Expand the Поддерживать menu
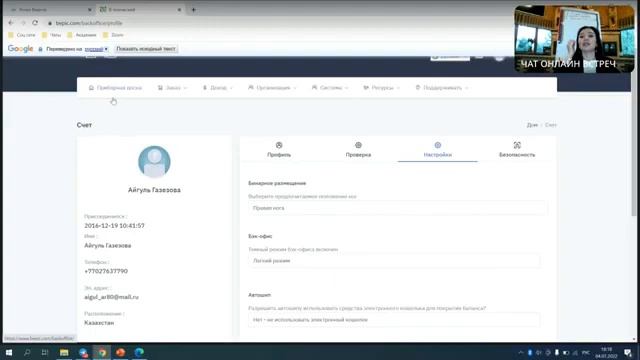The width and height of the screenshot is (640, 360). [442, 88]
